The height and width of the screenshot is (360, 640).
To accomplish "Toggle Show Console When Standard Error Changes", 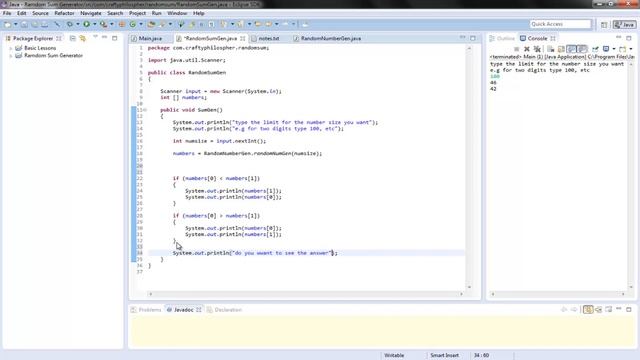I will pos(582,49).
